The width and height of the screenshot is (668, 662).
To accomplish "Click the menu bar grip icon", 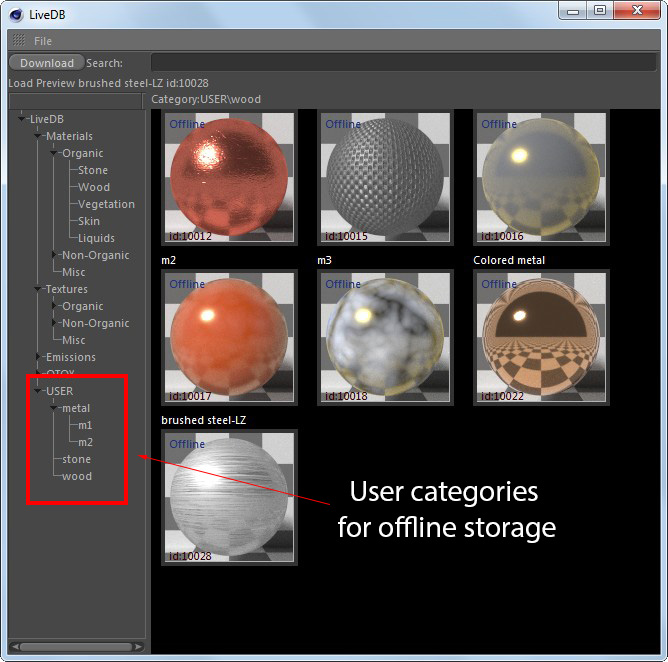I will tap(19, 40).
